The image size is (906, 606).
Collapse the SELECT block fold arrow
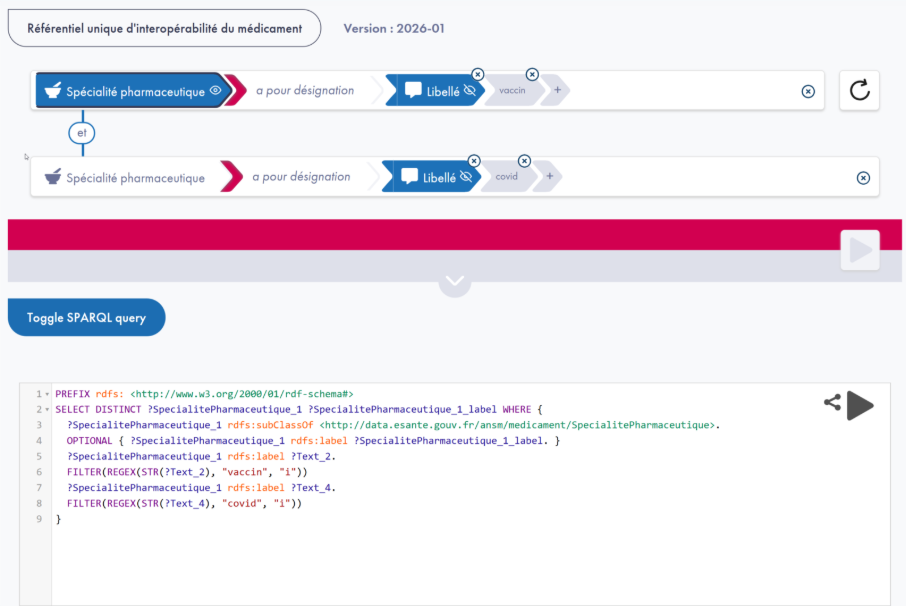tap(46, 410)
